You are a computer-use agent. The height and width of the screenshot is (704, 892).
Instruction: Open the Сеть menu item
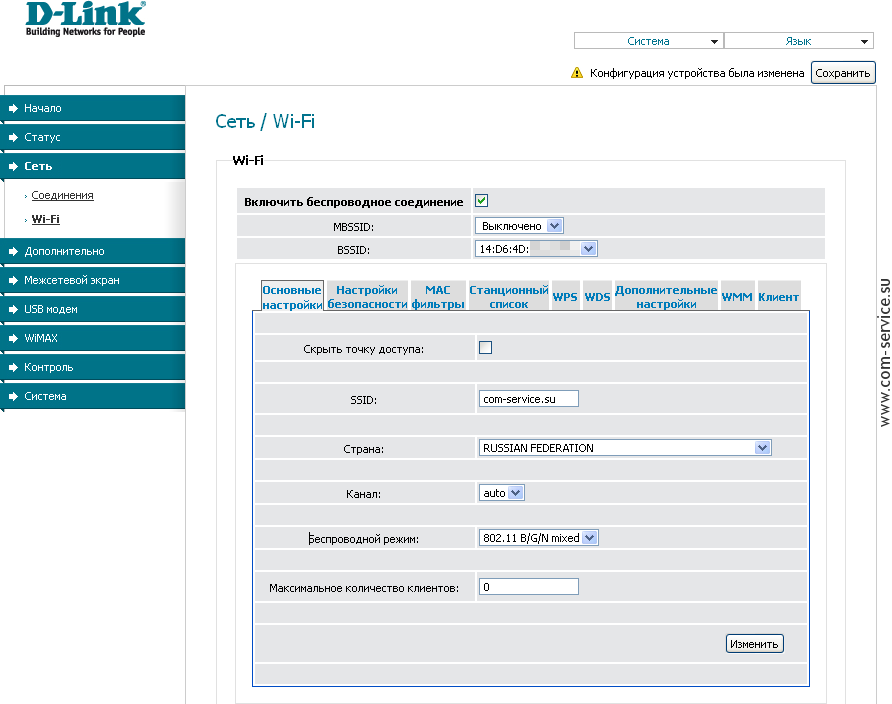[93, 166]
